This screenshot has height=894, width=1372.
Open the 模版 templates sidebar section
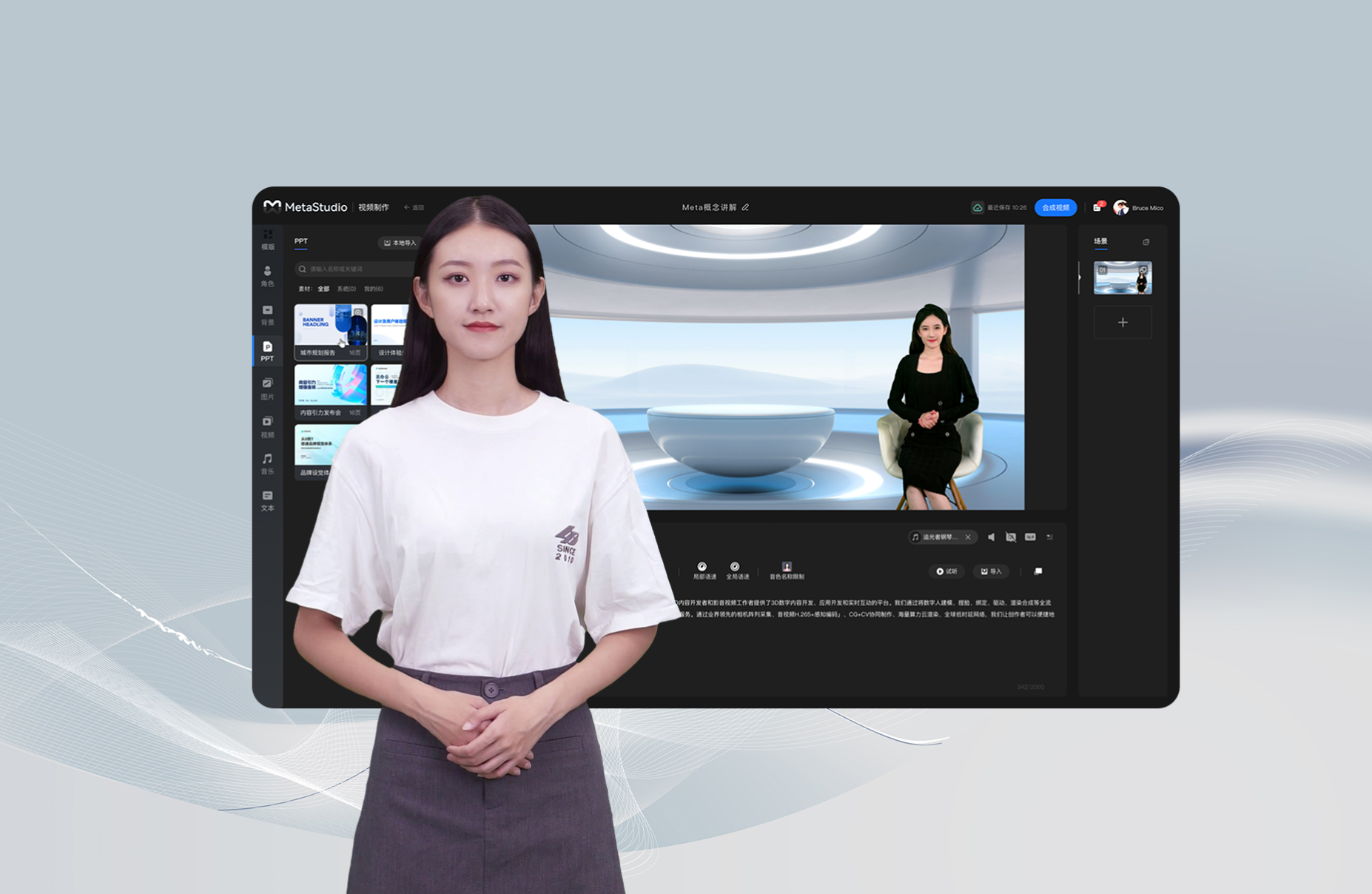(268, 239)
